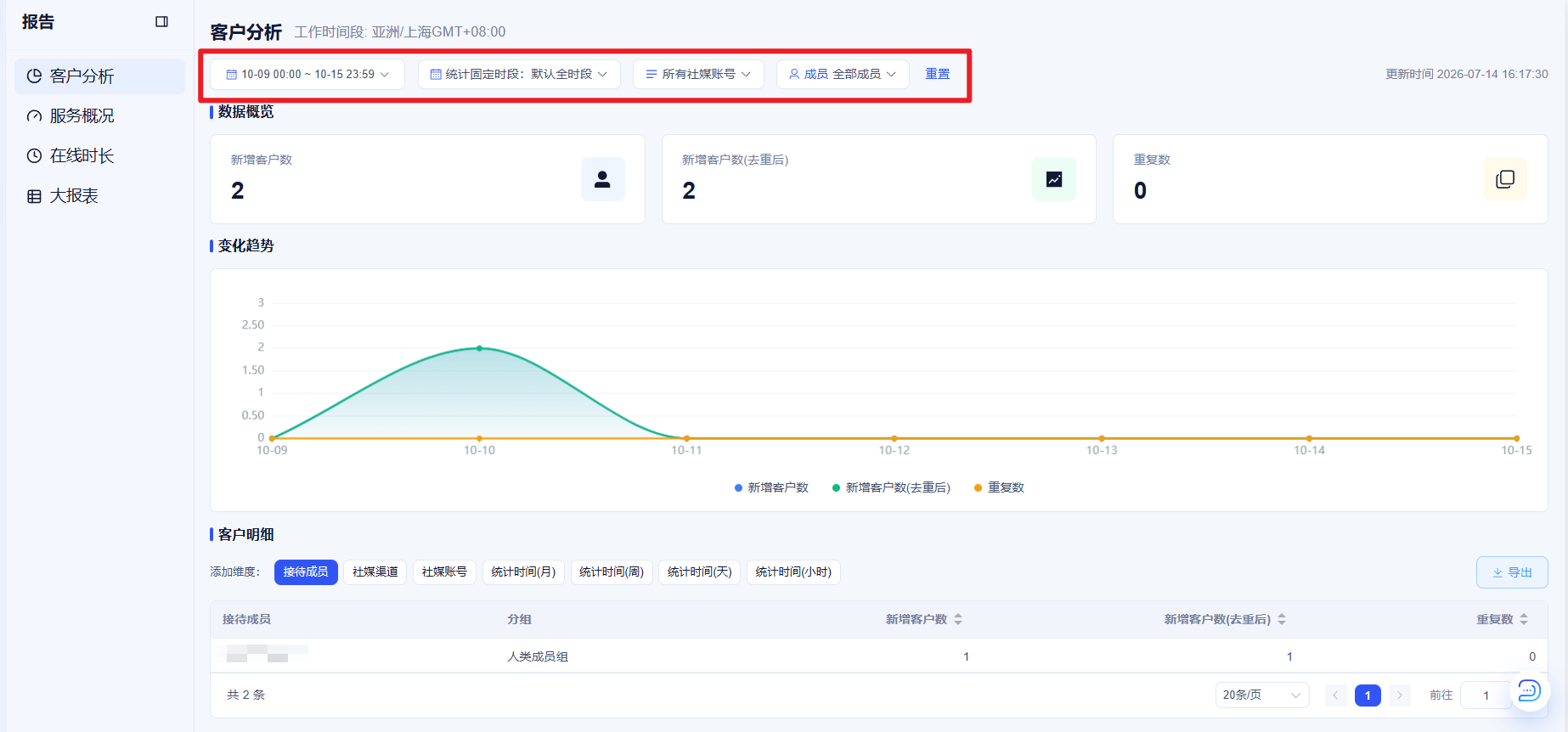This screenshot has height=732, width=1568.
Task: Toggle the 新增客户数 legend series
Action: pos(771,487)
